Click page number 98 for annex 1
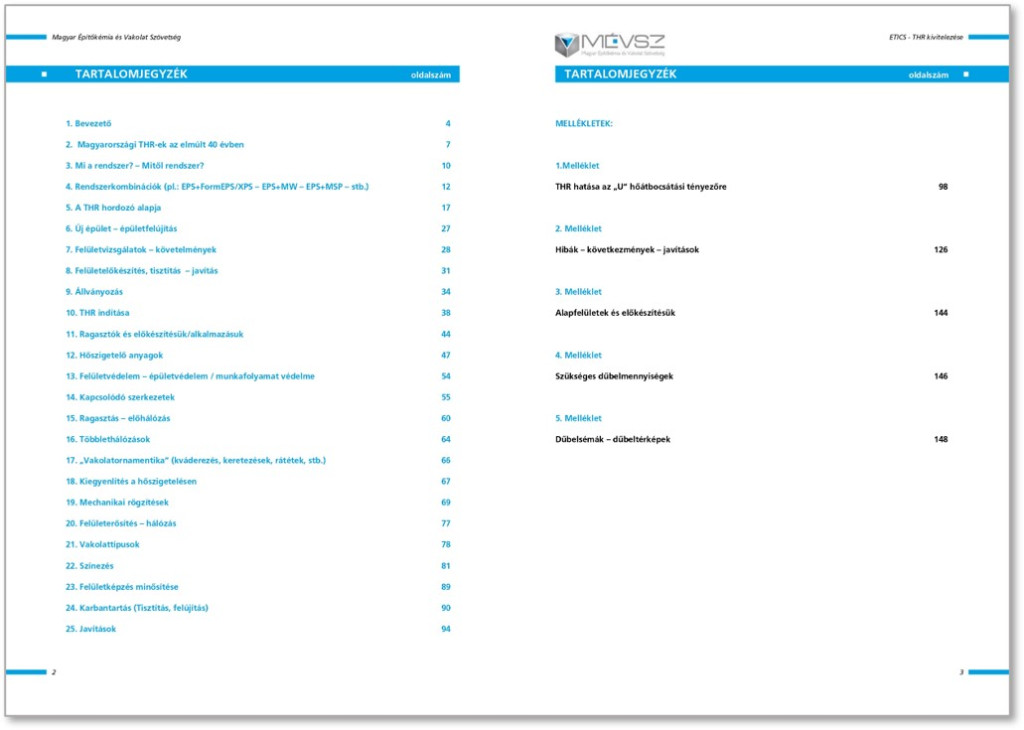This screenshot has height=730, width=1024. pos(943,187)
